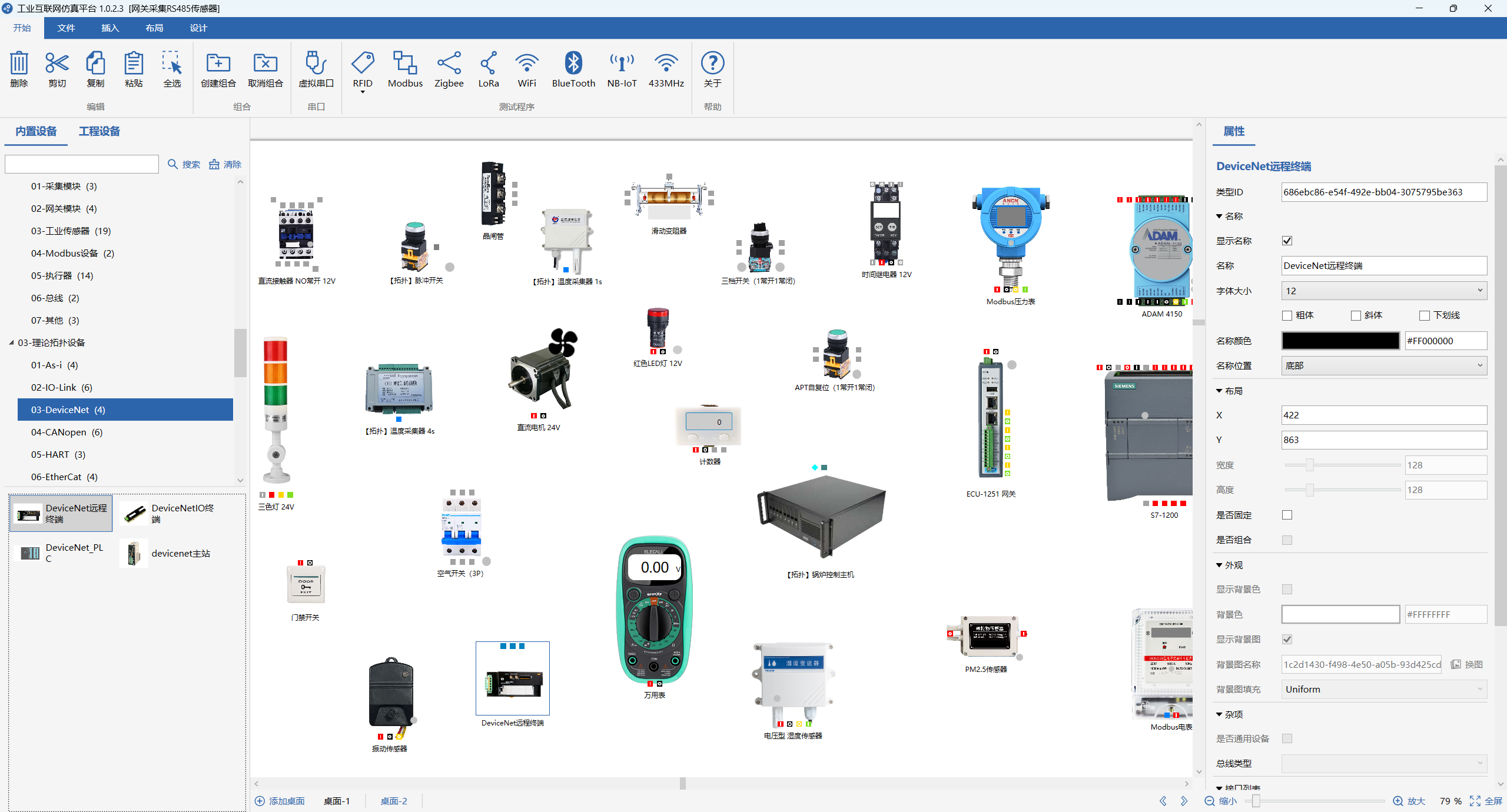Open the 字体大小 font size dropdown
This screenshot has height=812, width=1507.
(1384, 291)
